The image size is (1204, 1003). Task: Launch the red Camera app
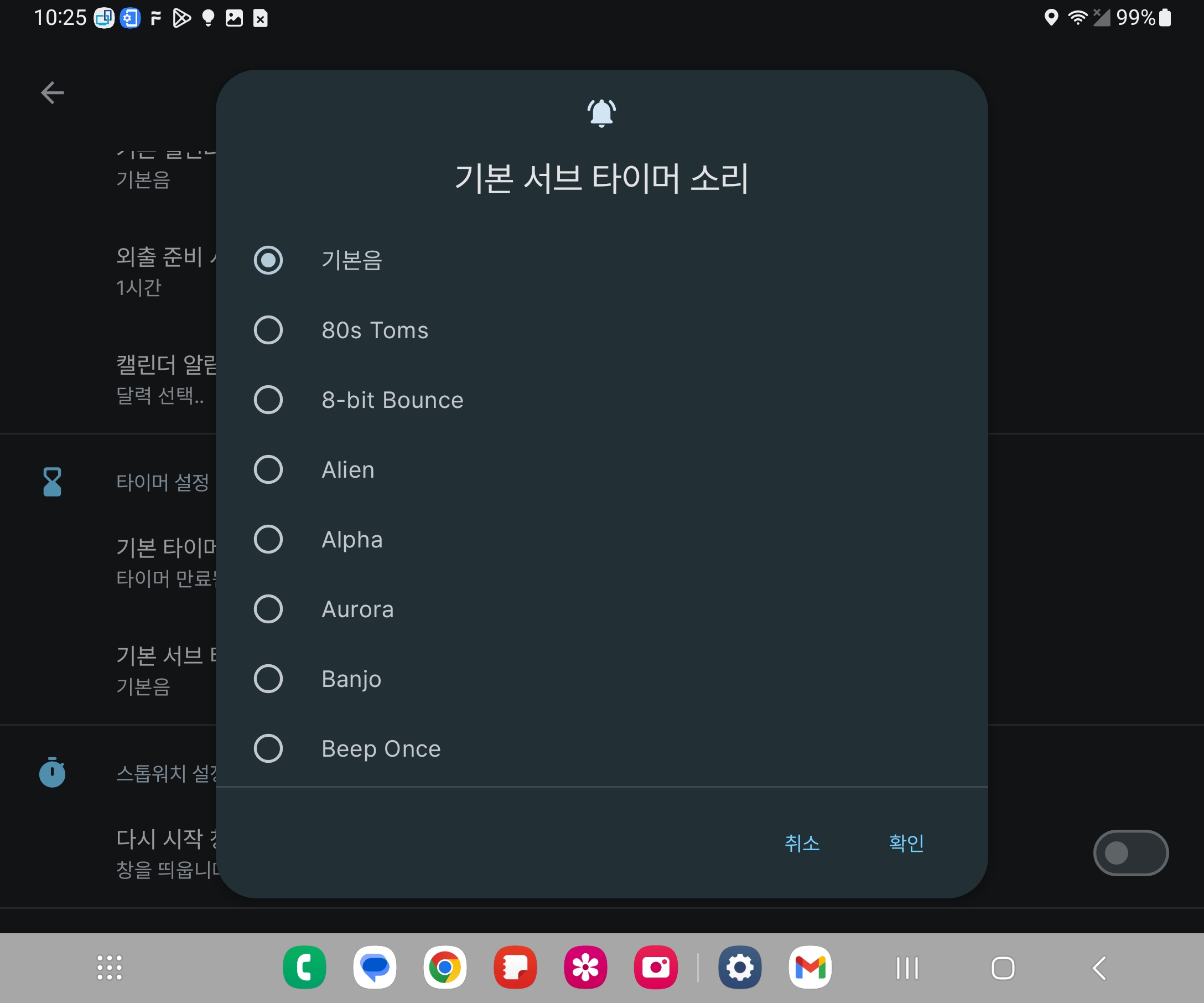[x=655, y=968]
